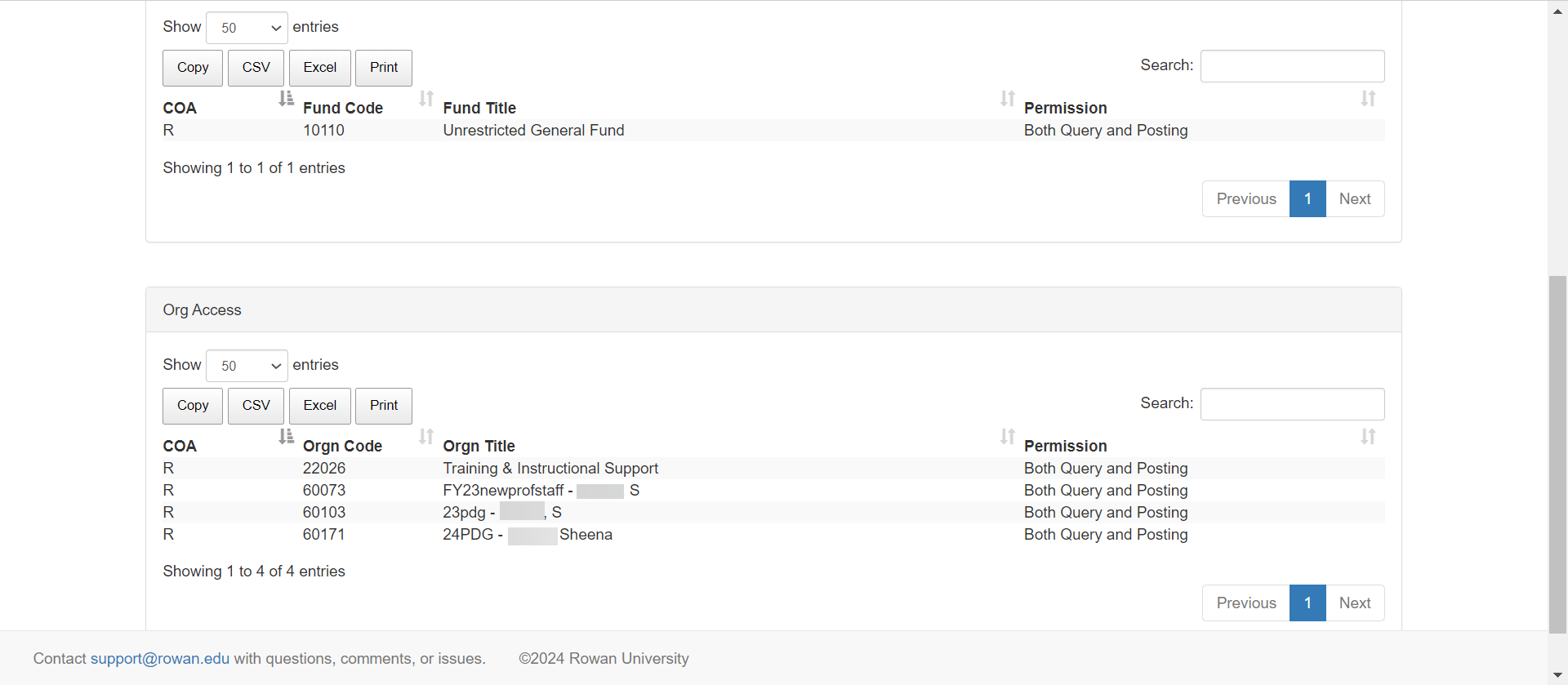Image resolution: width=1568 pixels, height=685 pixels.
Task: Print the Org Access table
Action: tap(384, 406)
